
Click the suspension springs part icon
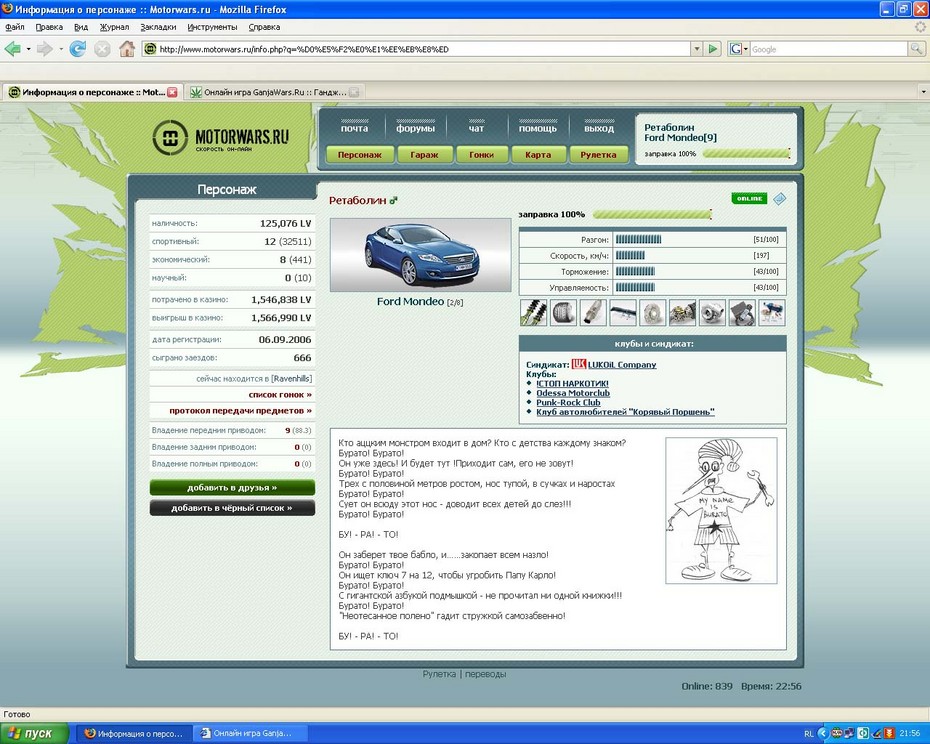[534, 312]
